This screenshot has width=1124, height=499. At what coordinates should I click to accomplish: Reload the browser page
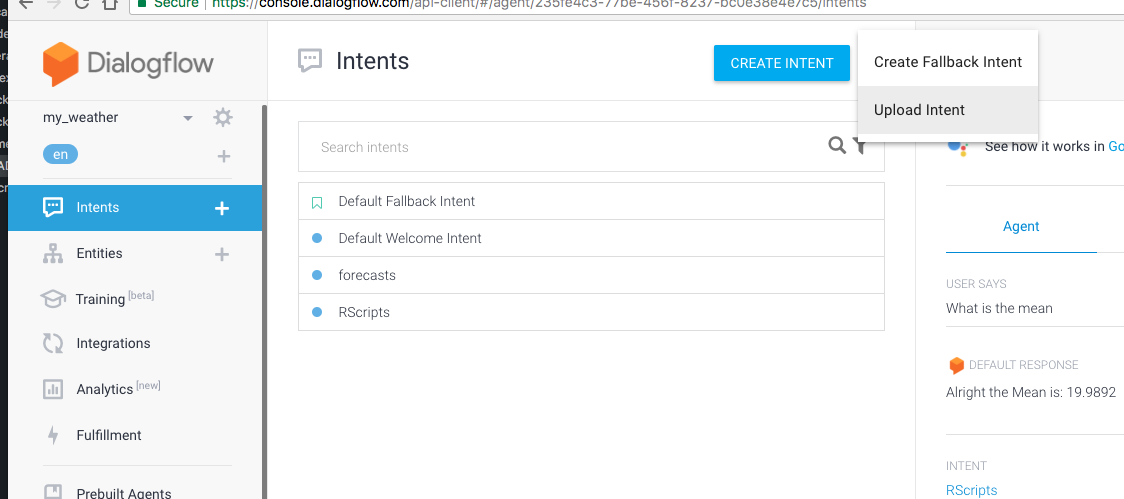81,4
